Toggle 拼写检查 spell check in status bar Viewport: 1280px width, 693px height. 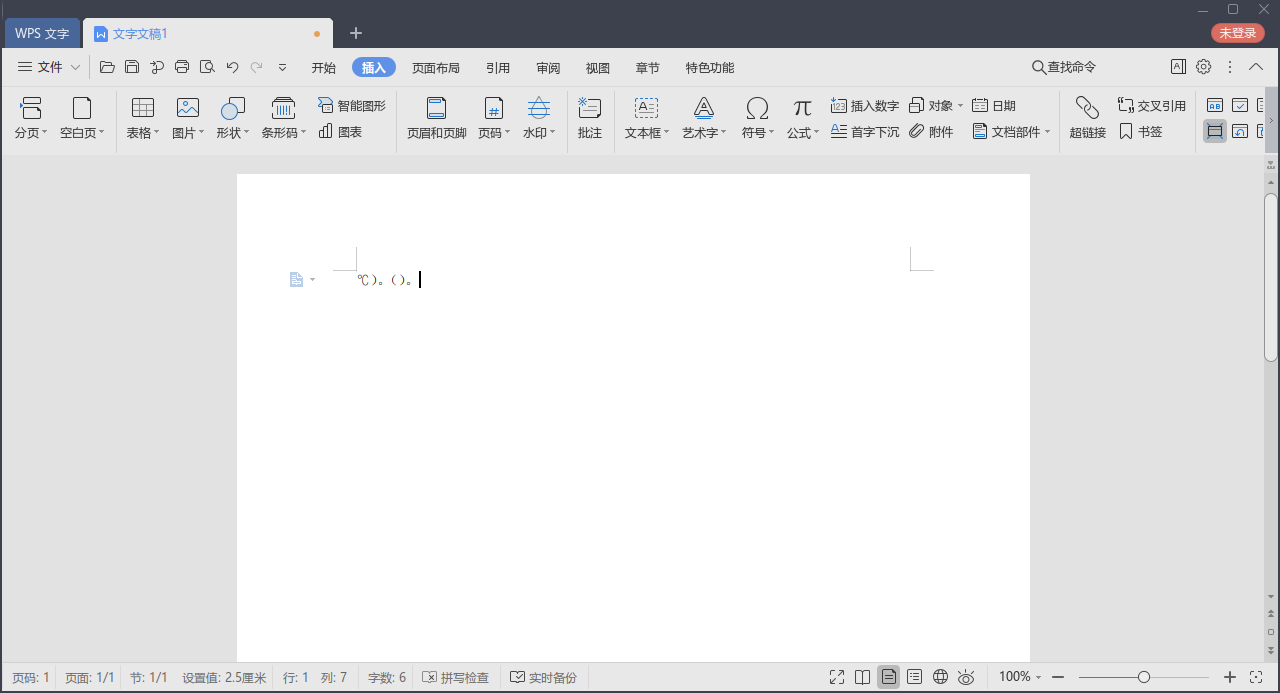pos(456,678)
